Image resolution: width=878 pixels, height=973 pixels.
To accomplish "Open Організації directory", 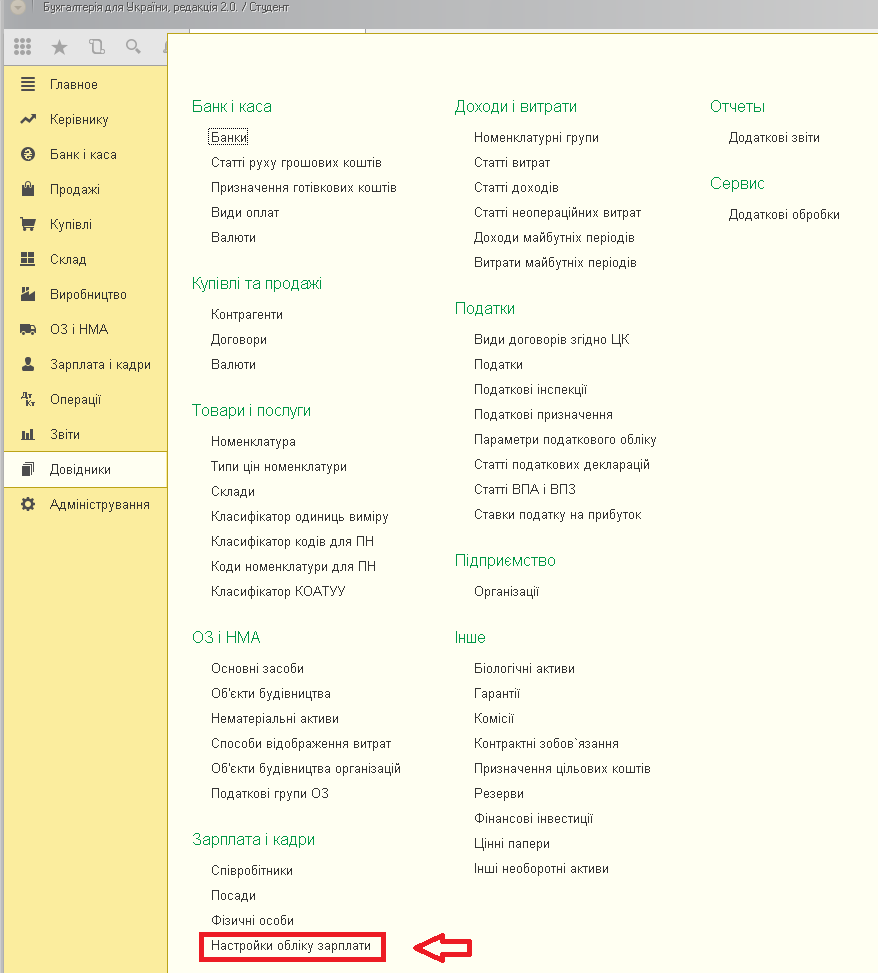I will [506, 591].
